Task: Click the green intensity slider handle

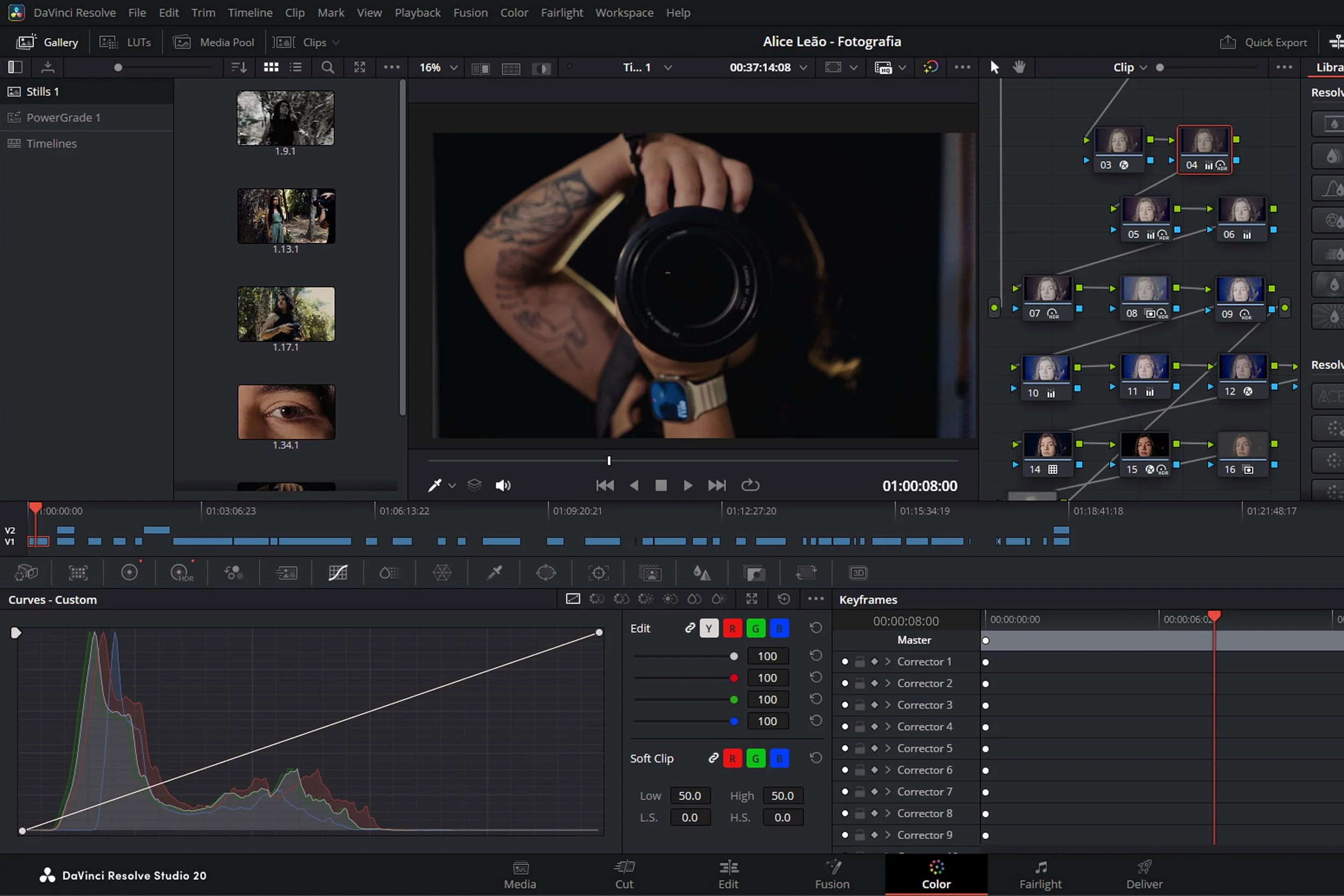Action: [734, 699]
